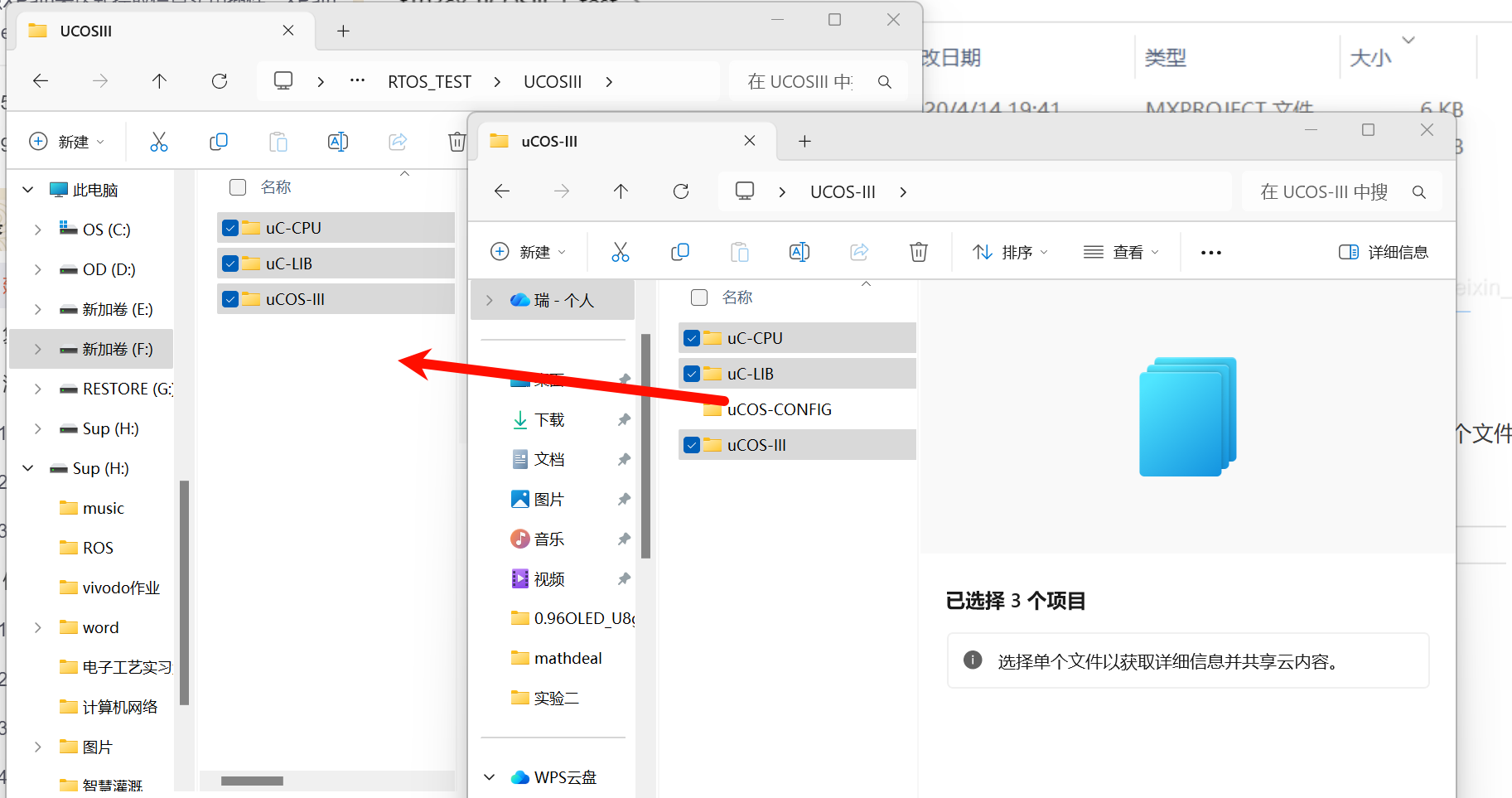Uncheck uCOS-III folder checkbox in front window
Viewport: 1512px width, 798px height.
click(x=692, y=445)
